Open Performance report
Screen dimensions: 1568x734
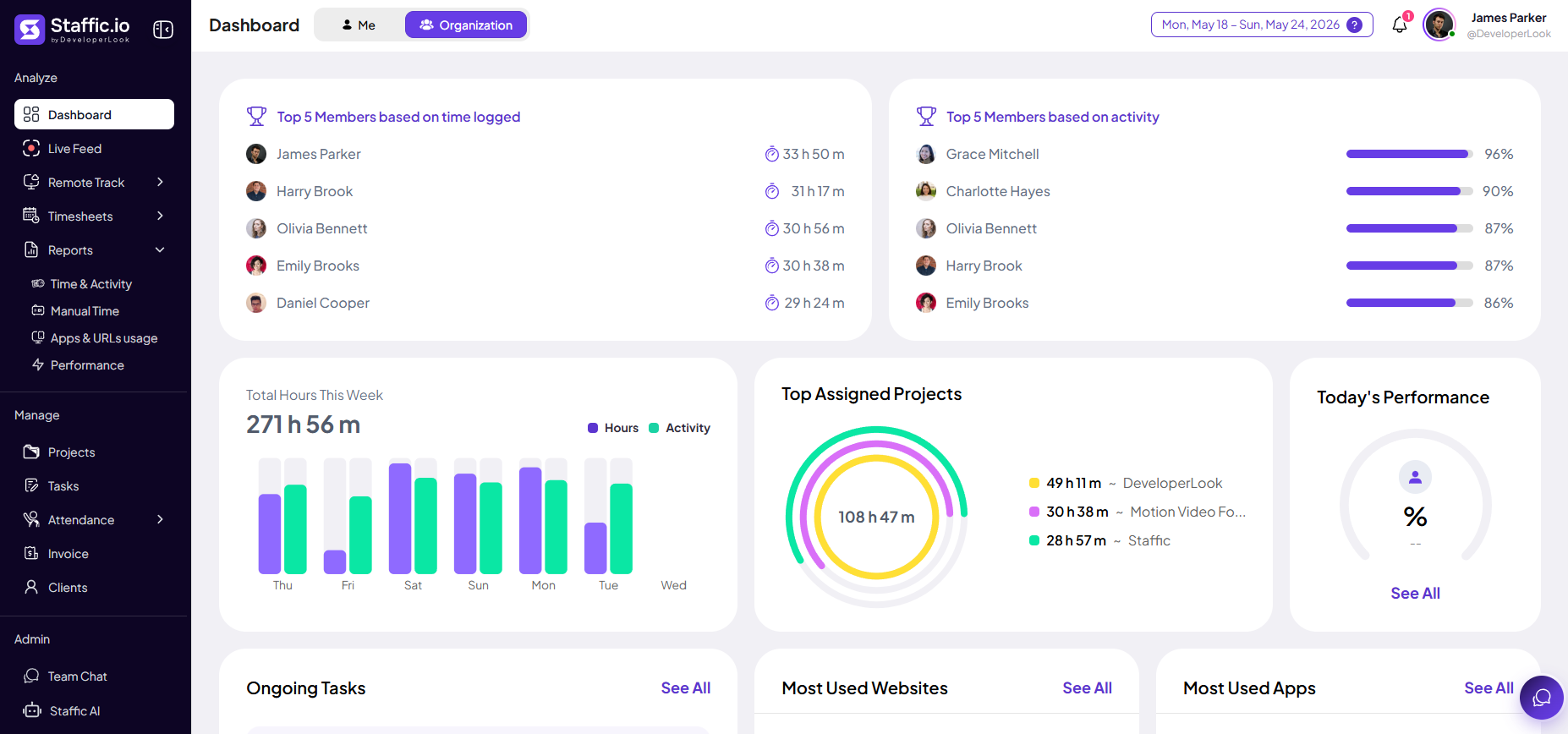point(87,364)
